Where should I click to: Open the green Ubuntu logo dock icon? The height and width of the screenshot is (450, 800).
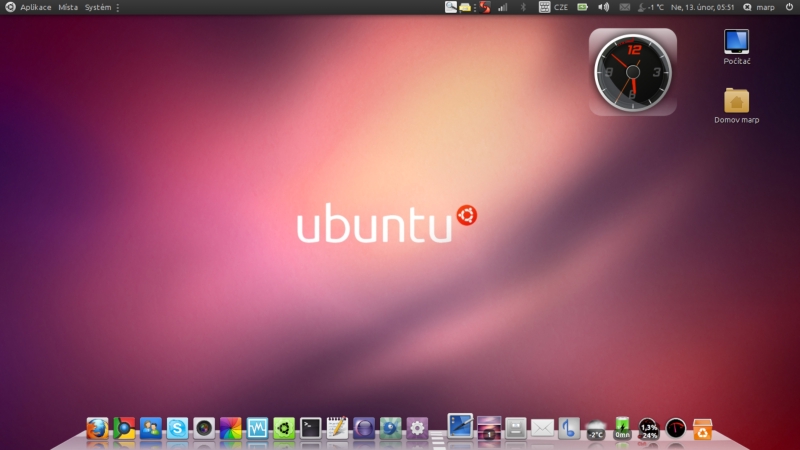[x=284, y=428]
